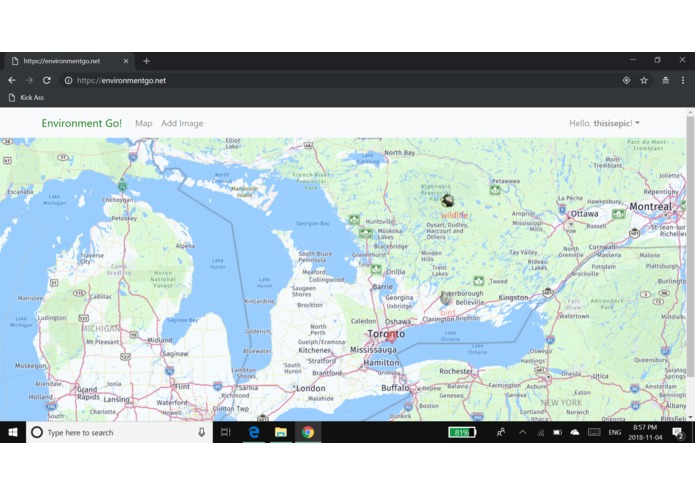The height and width of the screenshot is (494, 695).
Task: Click the Kingston label on map
Action: click(x=513, y=297)
